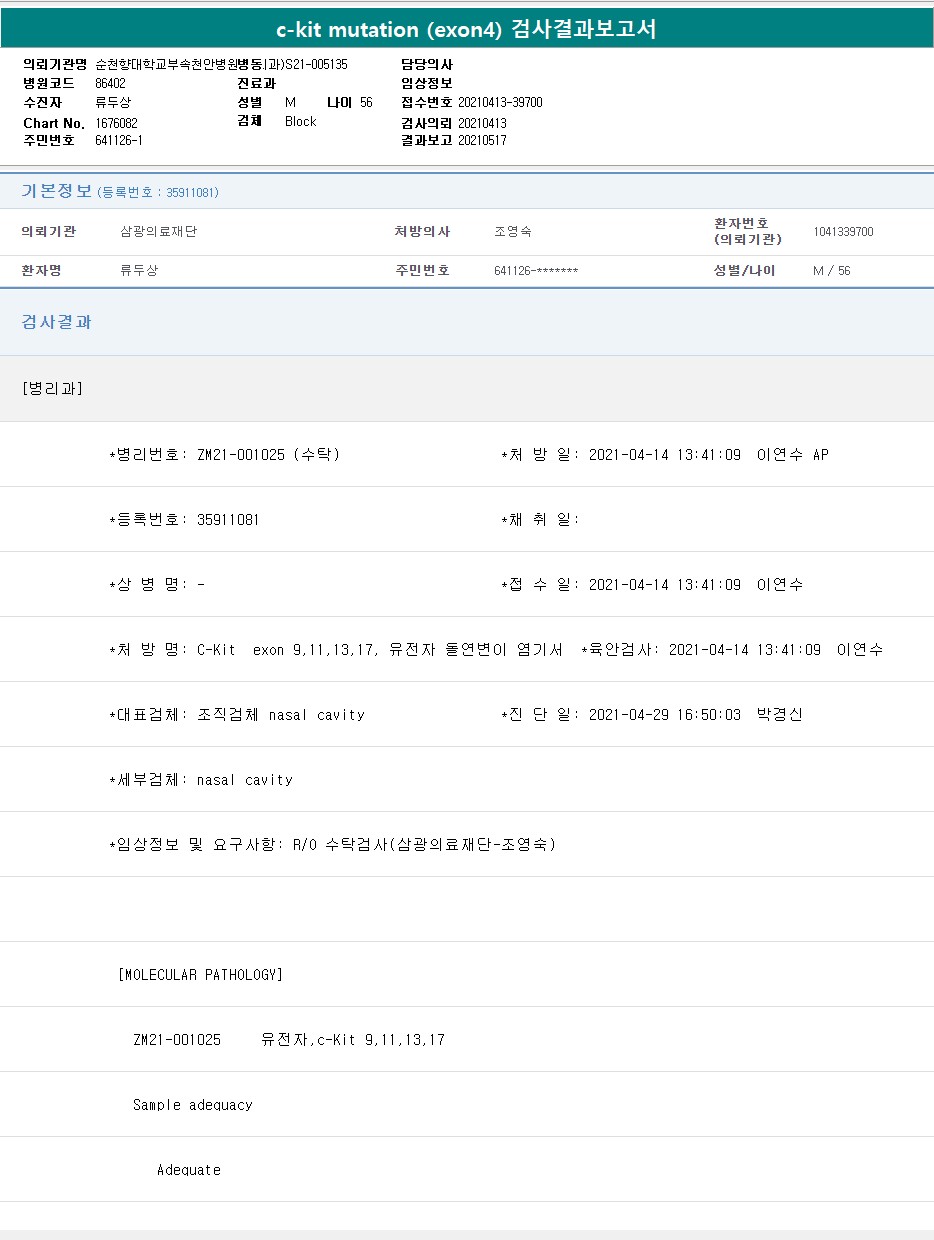The image size is (934, 1240).
Task: Select the specimen type Block
Action: (x=300, y=122)
